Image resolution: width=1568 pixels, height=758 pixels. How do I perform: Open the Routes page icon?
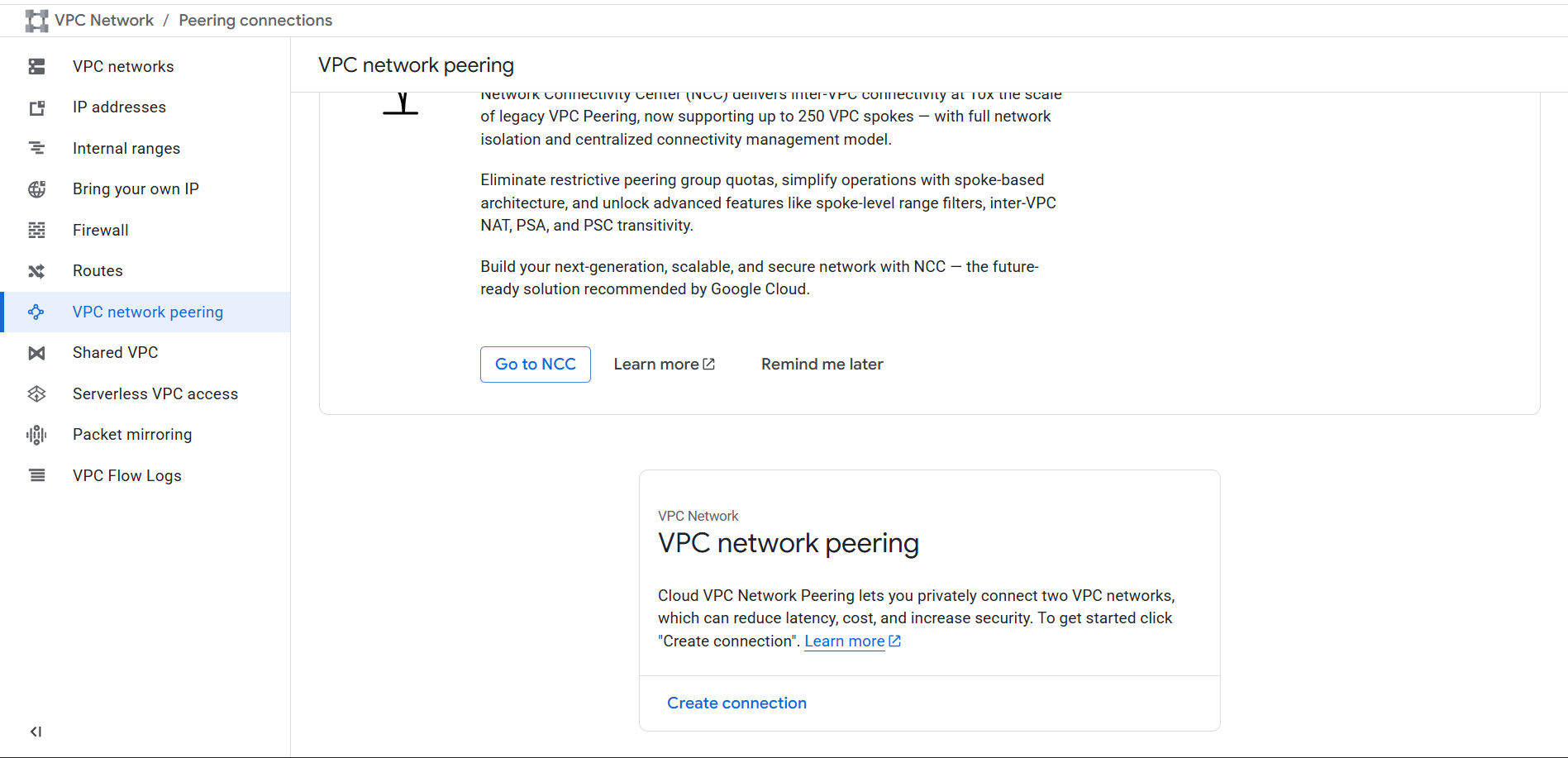coord(36,270)
